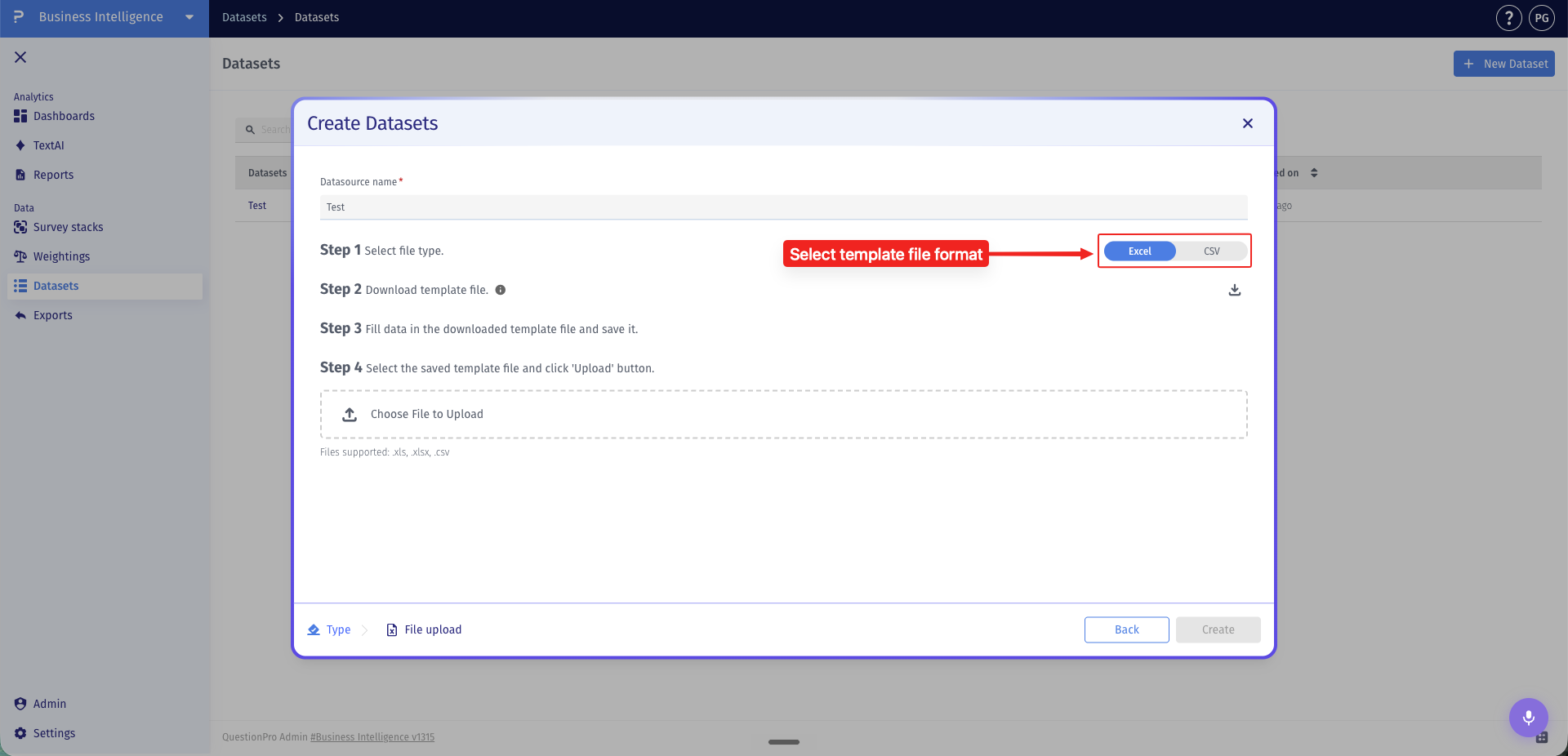Click the Datasource name input field
1568x756 pixels.
click(783, 207)
